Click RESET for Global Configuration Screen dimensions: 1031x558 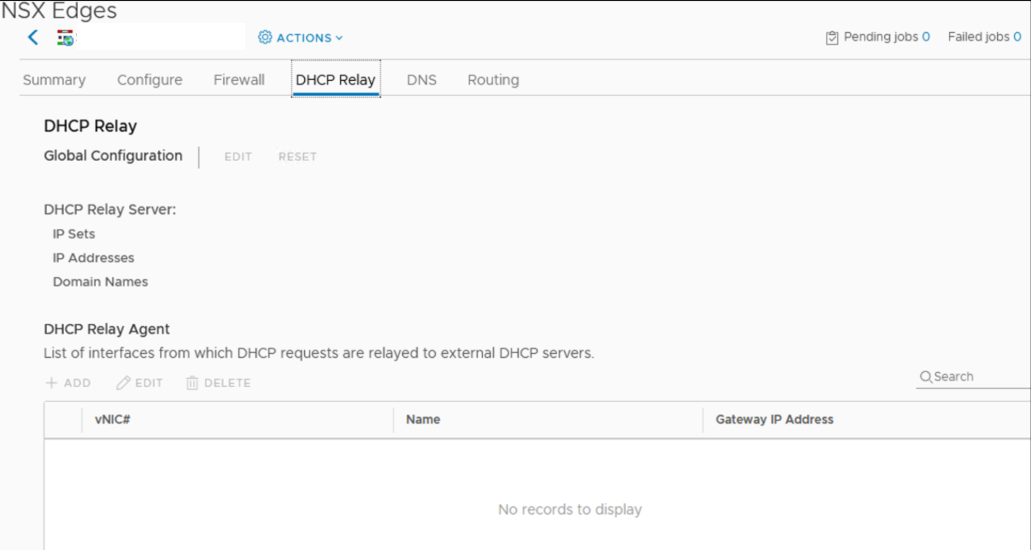pos(297,156)
